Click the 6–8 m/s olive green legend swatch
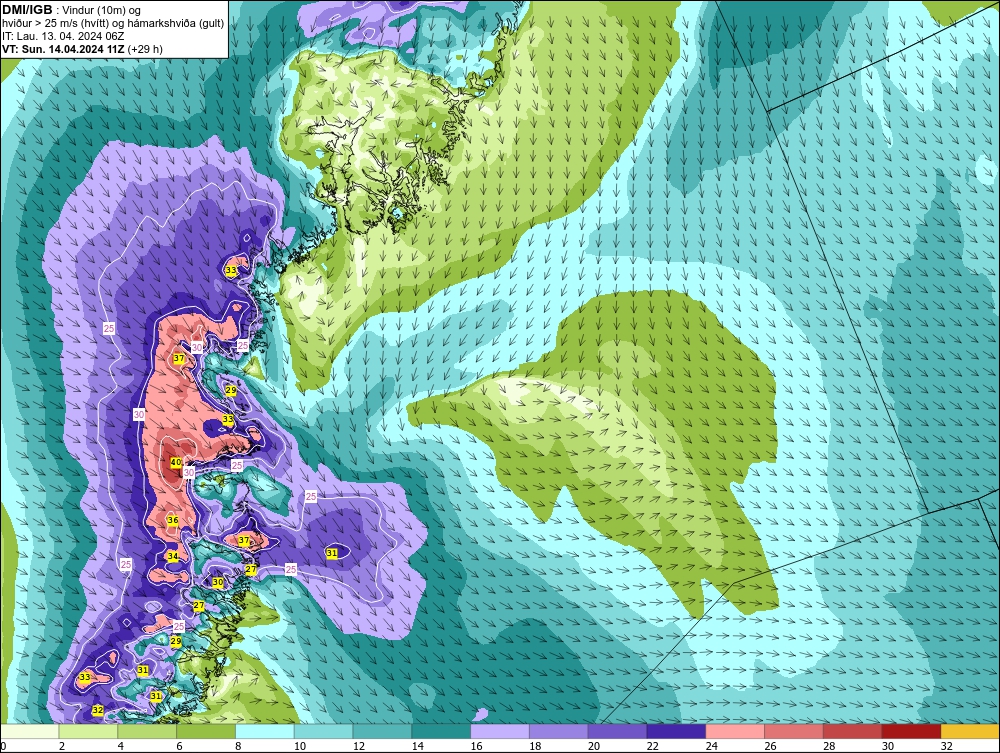Screen dimensions: 1000x753 point(206,731)
